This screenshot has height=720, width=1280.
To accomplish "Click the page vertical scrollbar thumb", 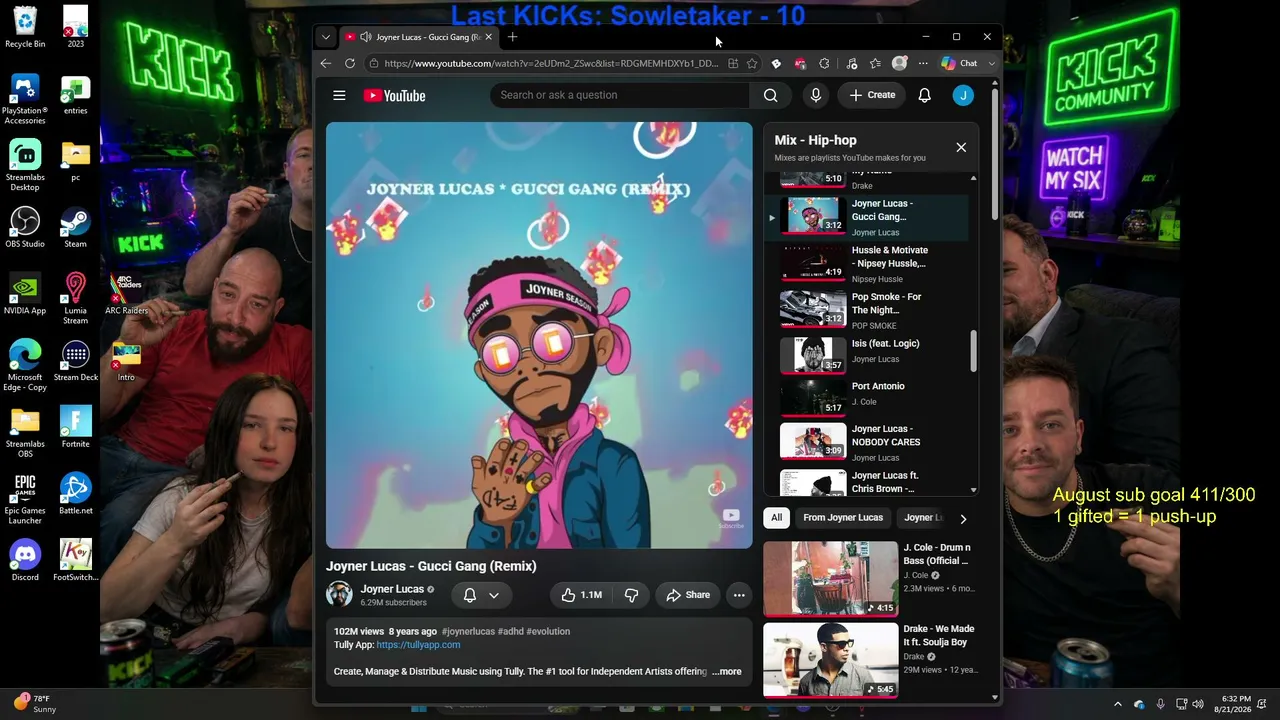I will [x=994, y=155].
